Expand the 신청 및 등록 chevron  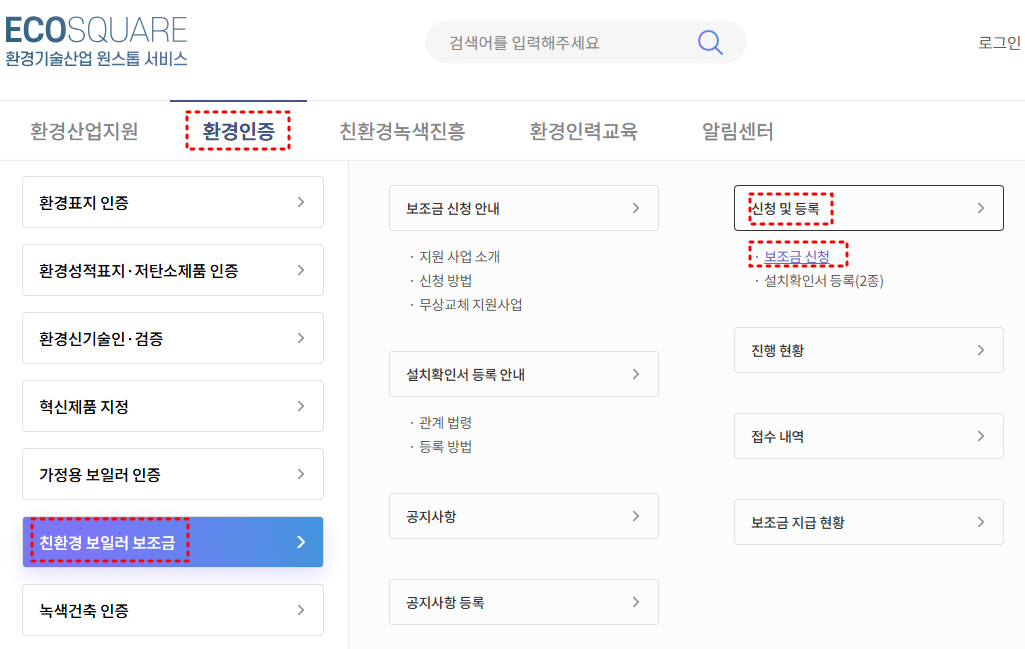(x=981, y=208)
